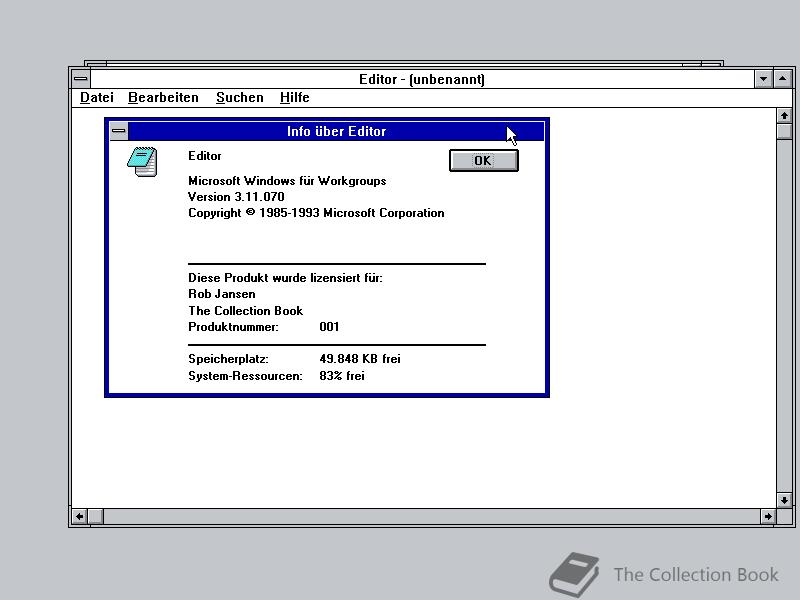Open the Suchen menu
The width and height of the screenshot is (800, 600).
[240, 97]
